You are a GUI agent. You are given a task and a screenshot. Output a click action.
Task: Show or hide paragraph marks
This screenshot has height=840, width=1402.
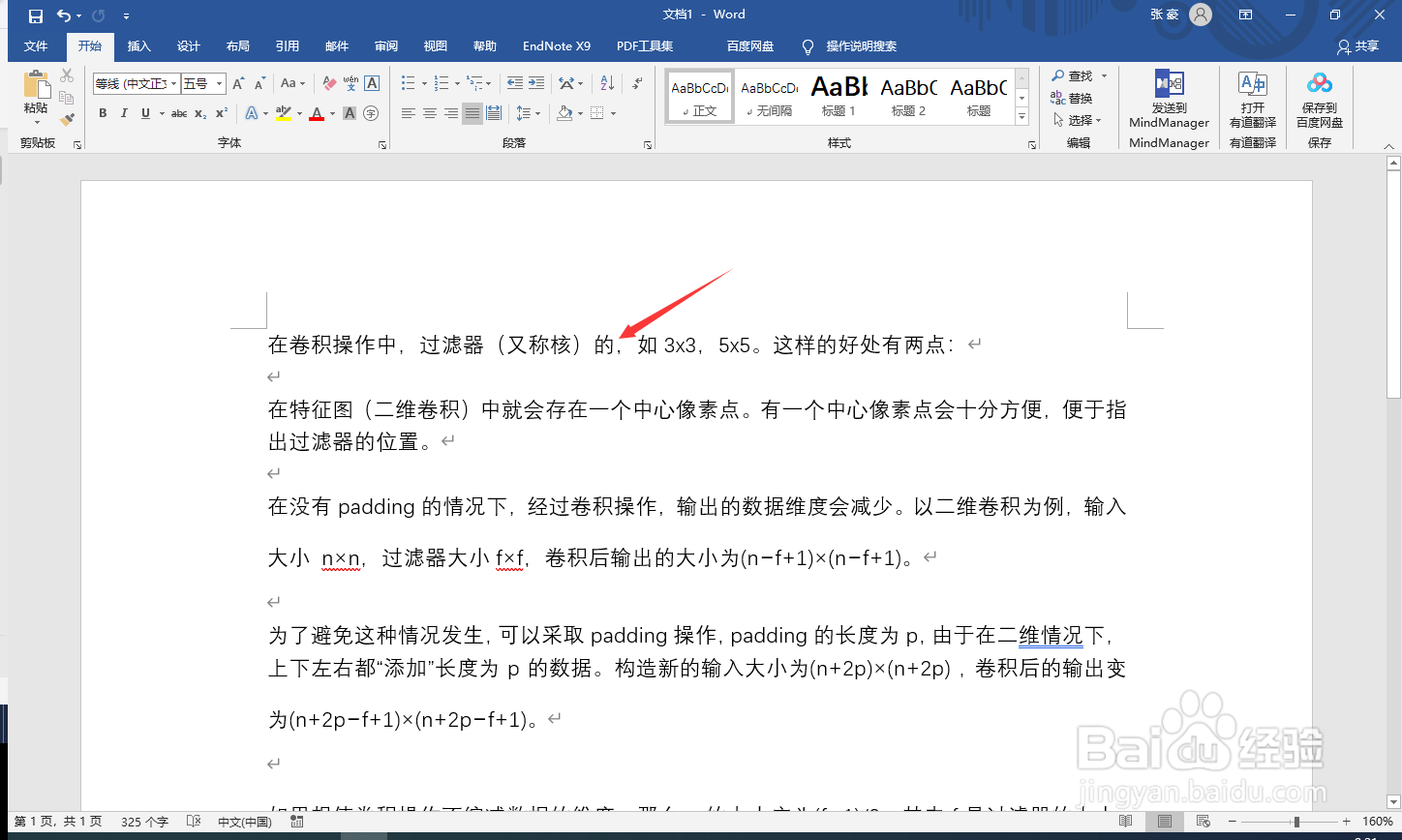click(637, 84)
